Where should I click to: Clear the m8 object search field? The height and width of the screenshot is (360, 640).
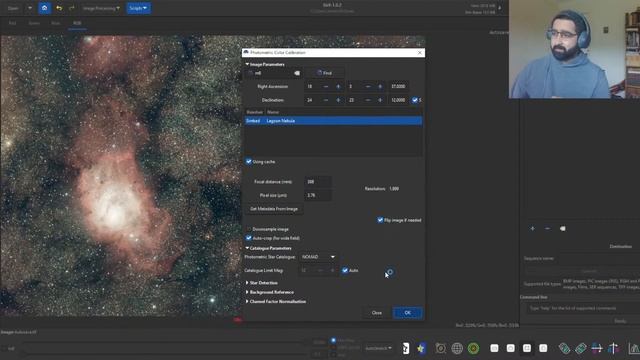click(x=297, y=73)
